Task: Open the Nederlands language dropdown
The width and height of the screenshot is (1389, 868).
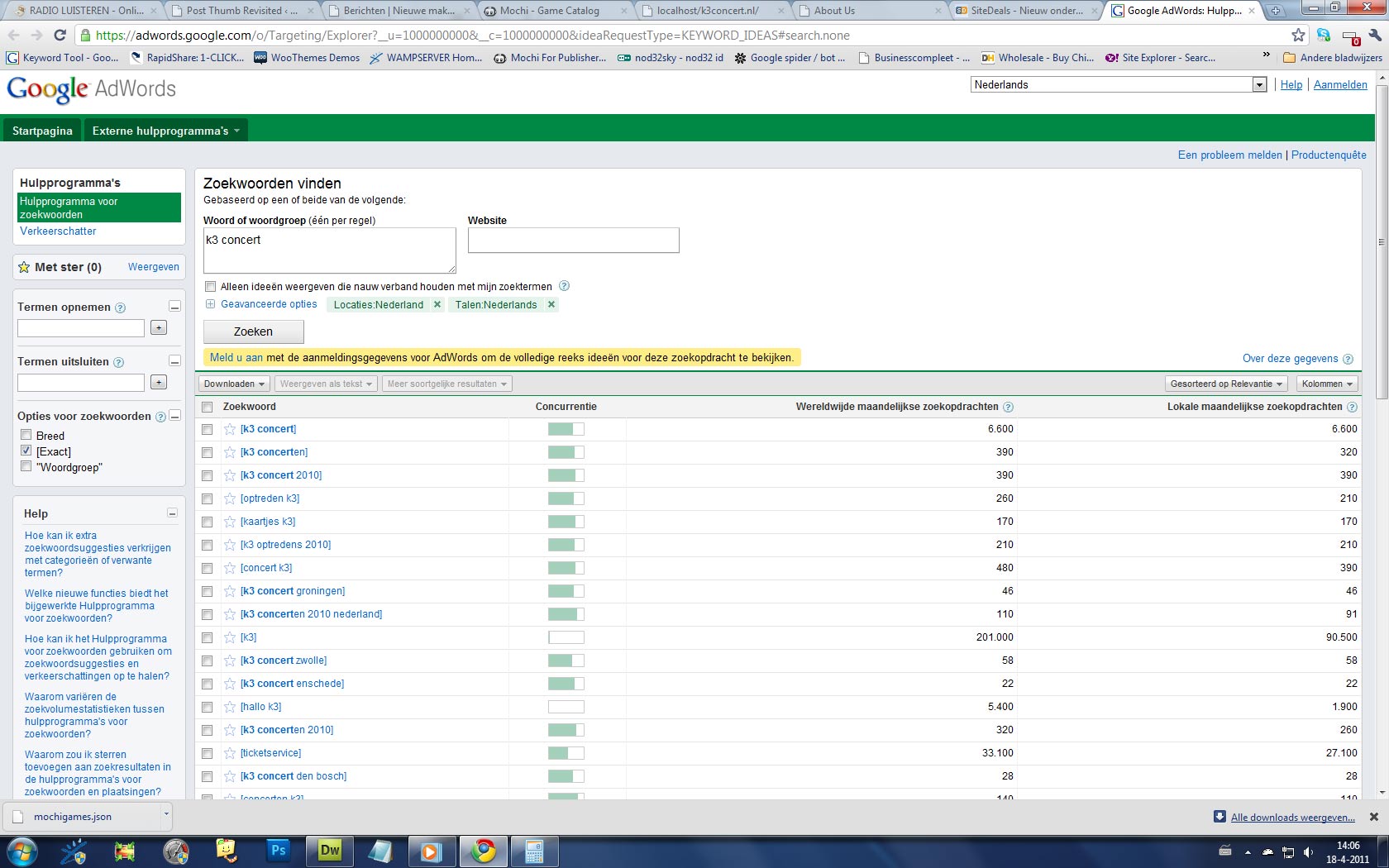Action: click(x=1119, y=84)
